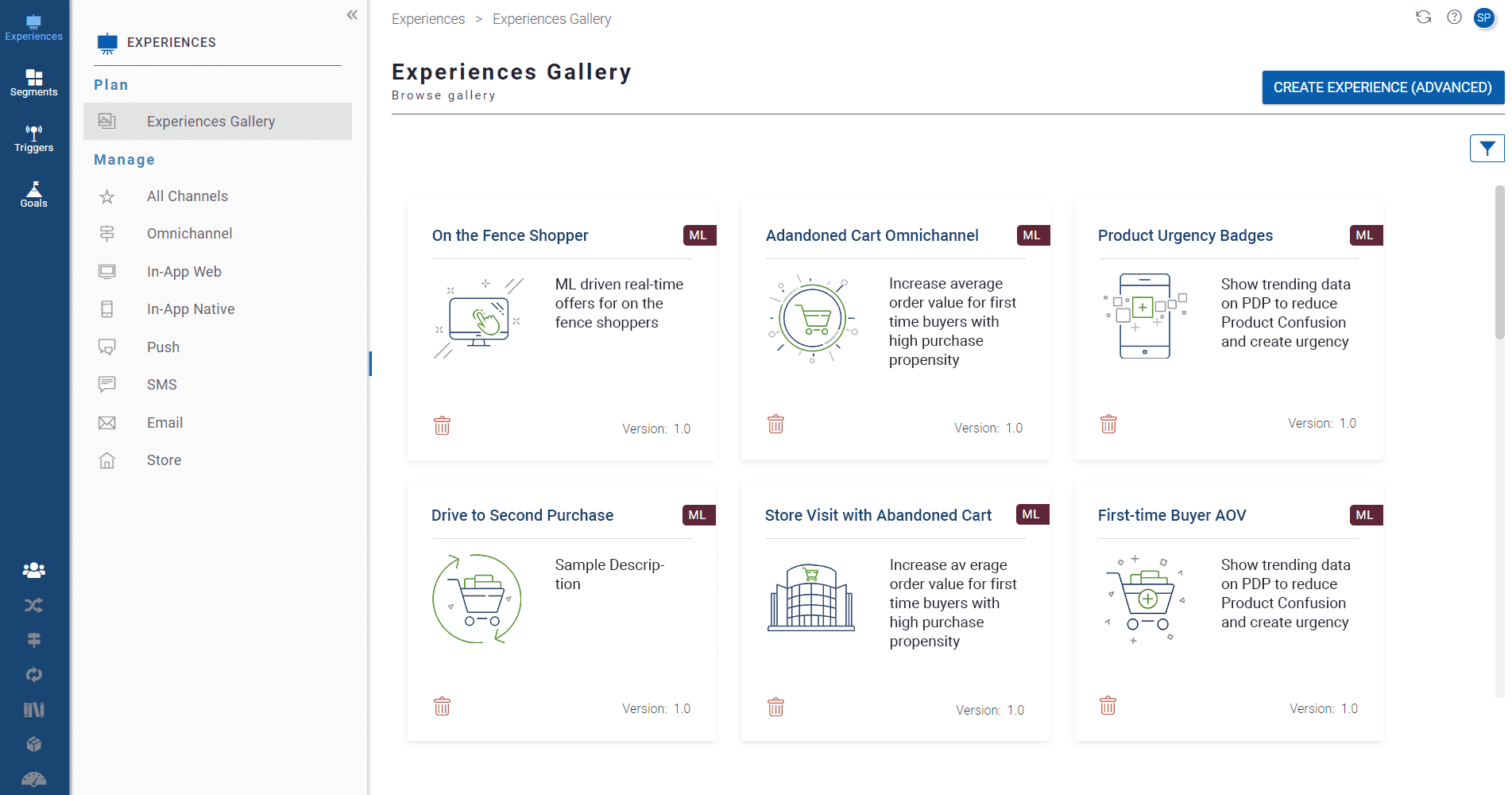Select Experiences Gallery in Plan menu
The image size is (1512, 795).
click(211, 122)
